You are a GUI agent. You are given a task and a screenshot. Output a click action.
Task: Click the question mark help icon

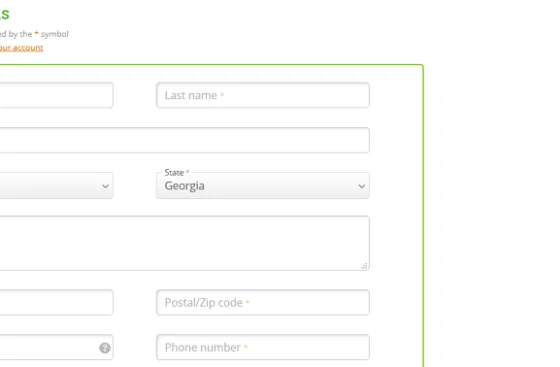pos(105,348)
